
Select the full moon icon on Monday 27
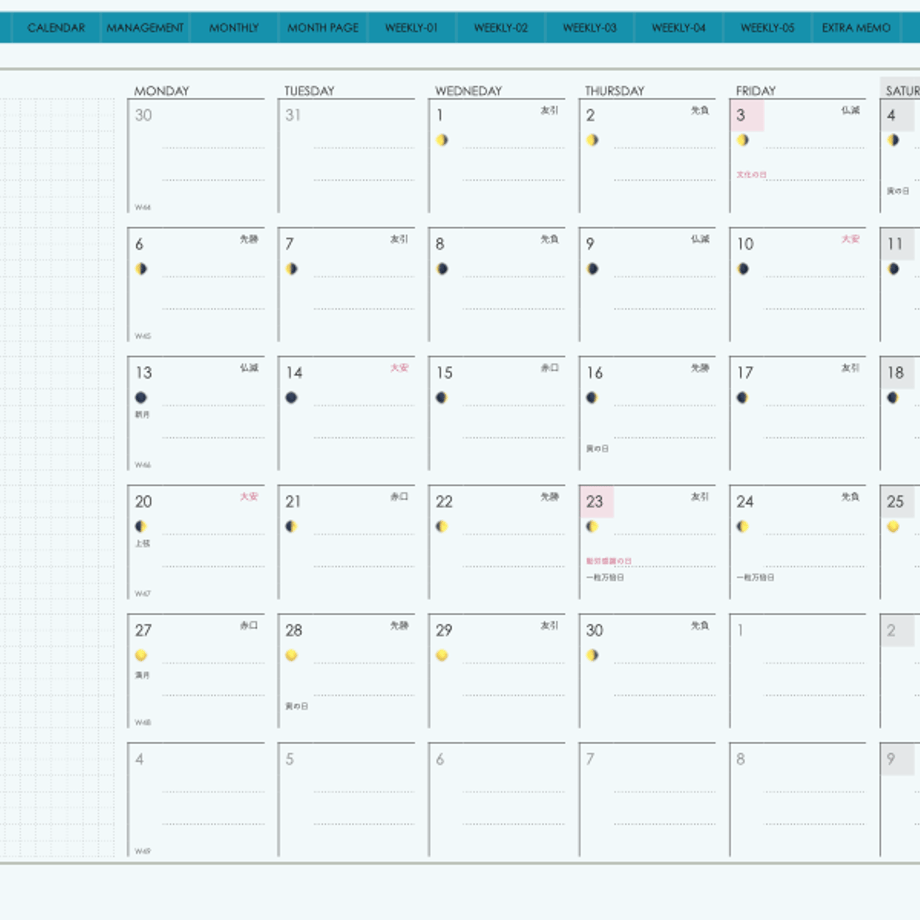point(141,655)
